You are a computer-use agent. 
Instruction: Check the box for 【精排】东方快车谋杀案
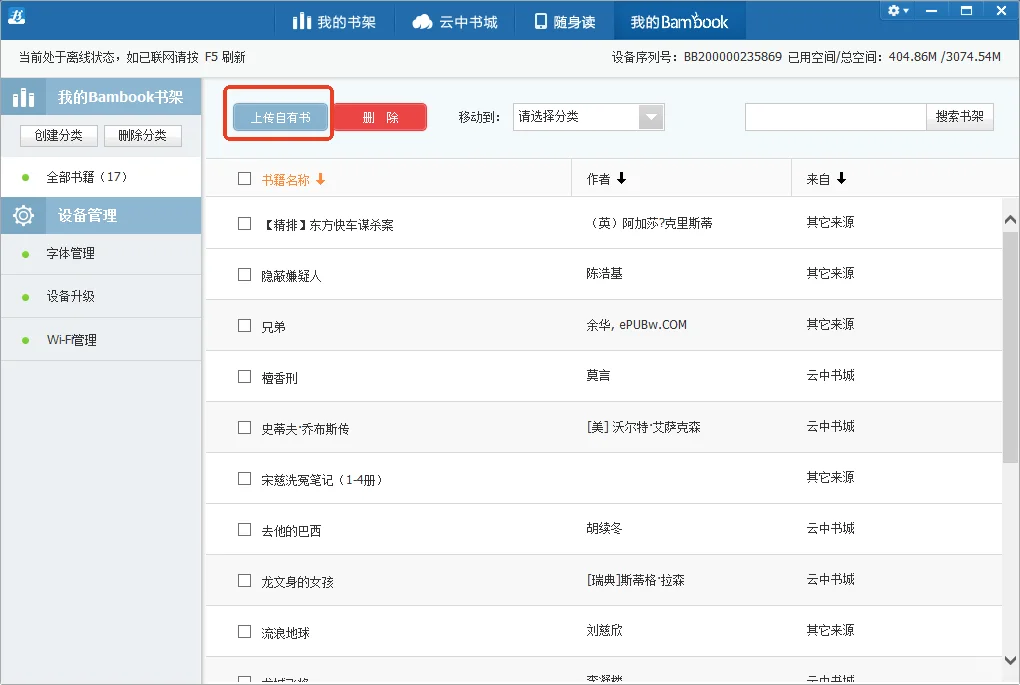(245, 224)
